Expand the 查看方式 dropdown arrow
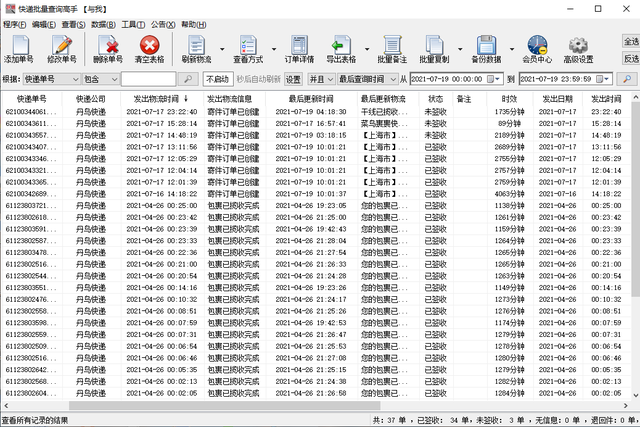Screen dimensions: 640x427 point(274,49)
